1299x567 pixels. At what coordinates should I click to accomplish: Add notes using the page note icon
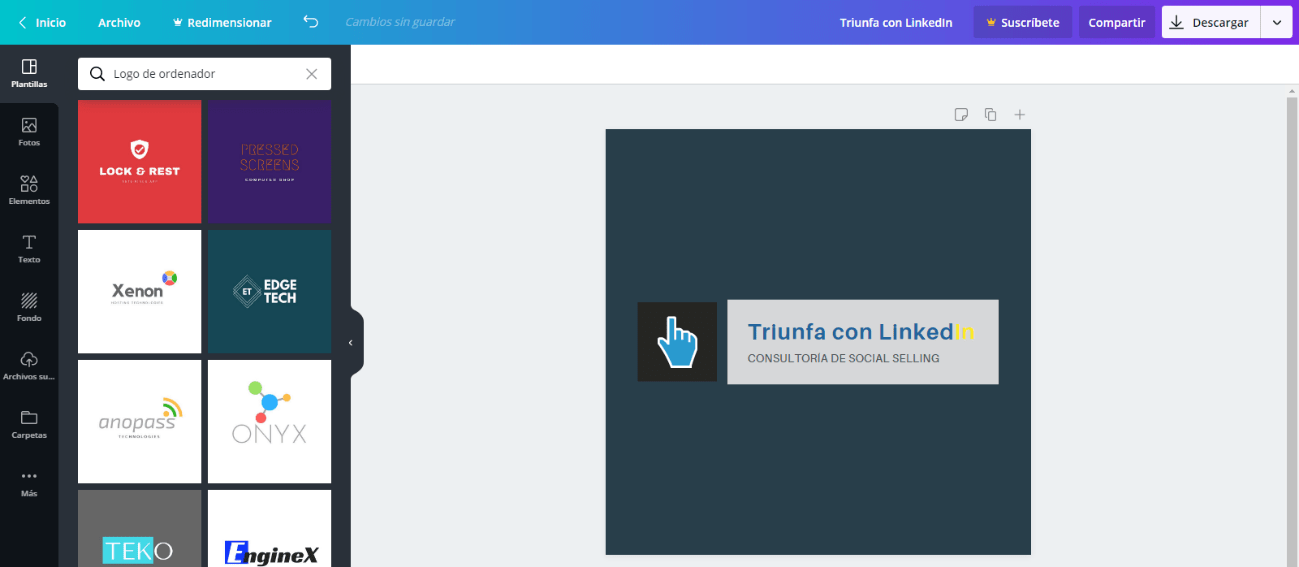coord(961,115)
